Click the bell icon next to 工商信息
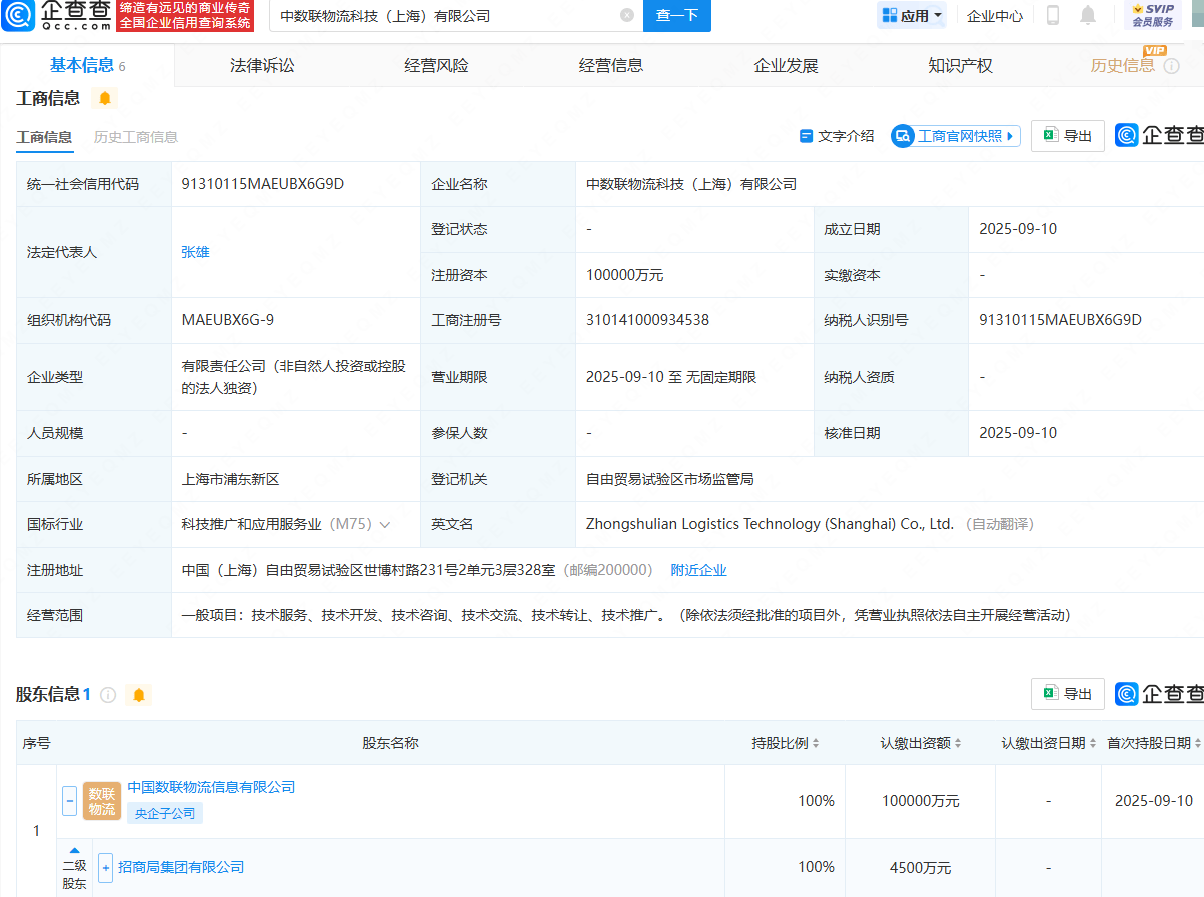The image size is (1204, 897). pyautogui.click(x=105, y=98)
